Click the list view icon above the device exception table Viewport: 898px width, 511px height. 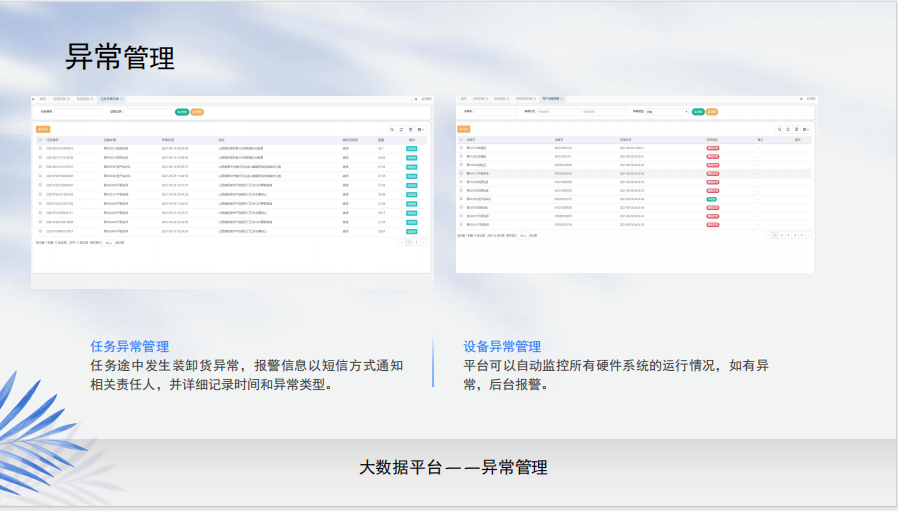796,129
